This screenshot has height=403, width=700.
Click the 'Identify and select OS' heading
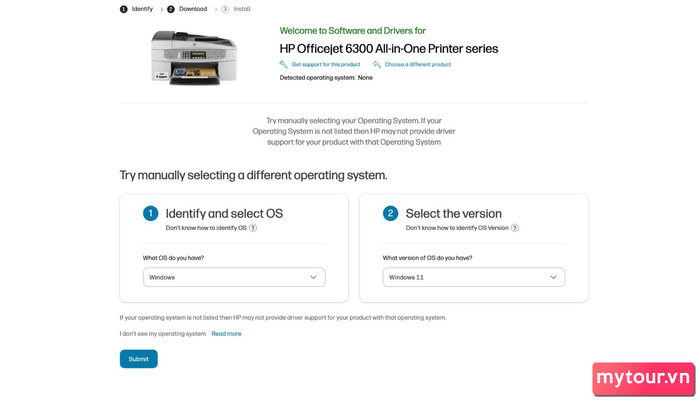pos(224,213)
